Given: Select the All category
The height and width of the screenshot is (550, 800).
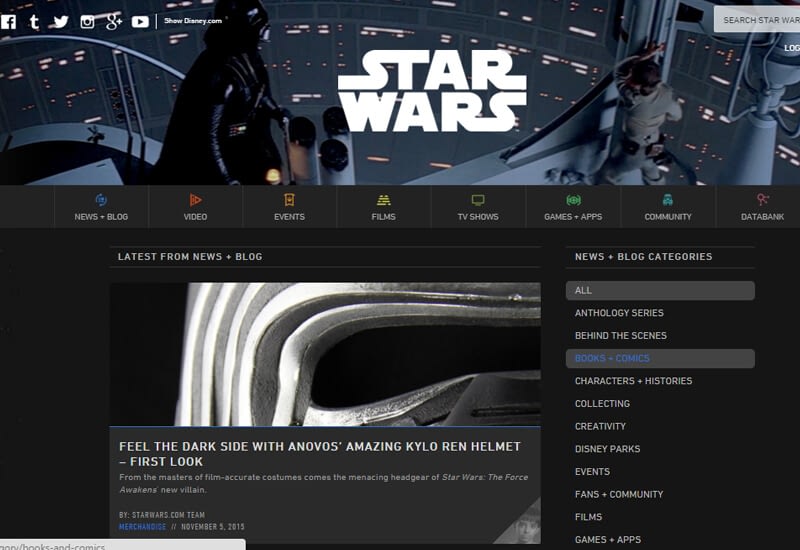Looking at the screenshot, I should click(660, 290).
